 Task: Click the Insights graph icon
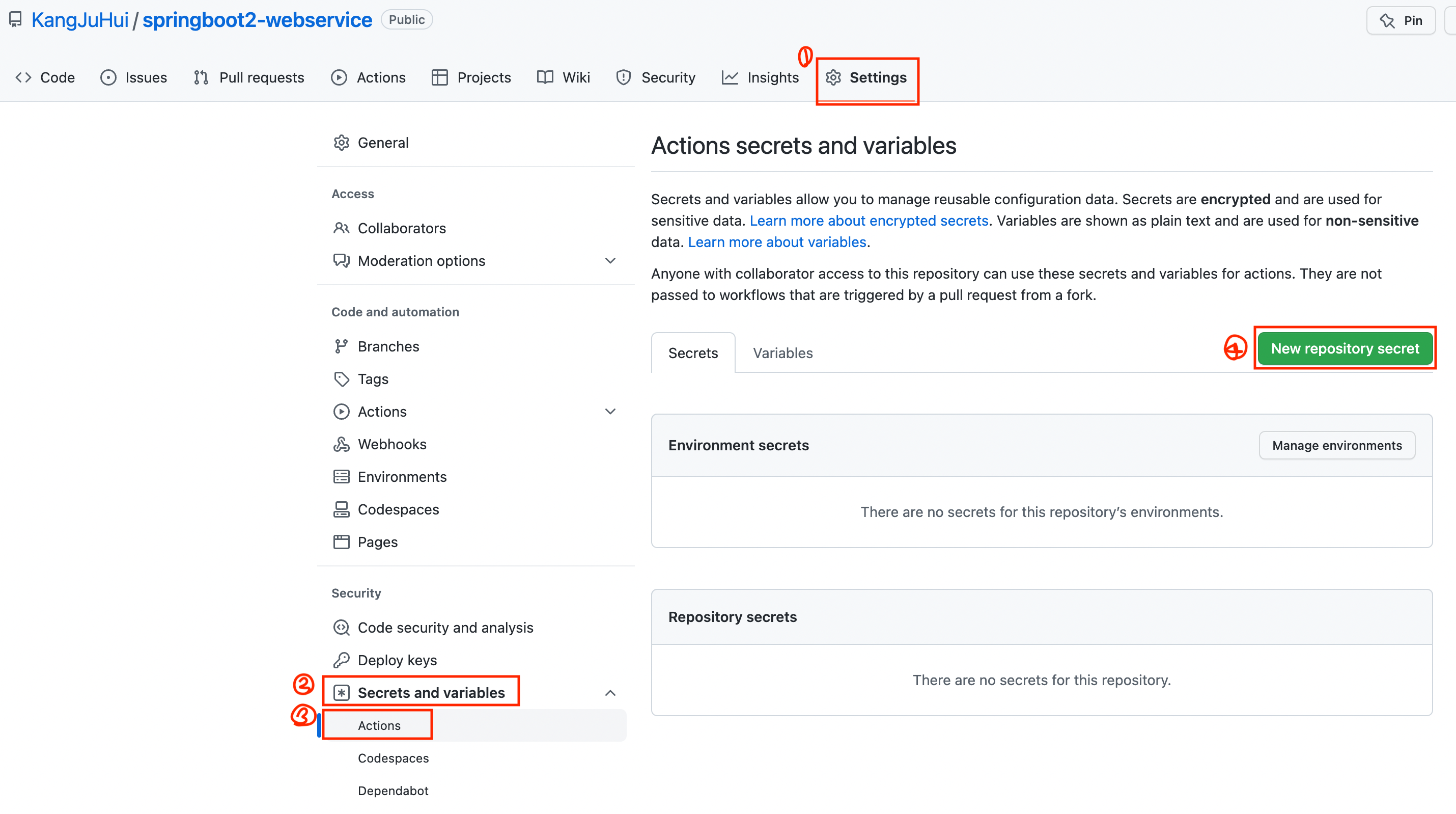point(730,77)
